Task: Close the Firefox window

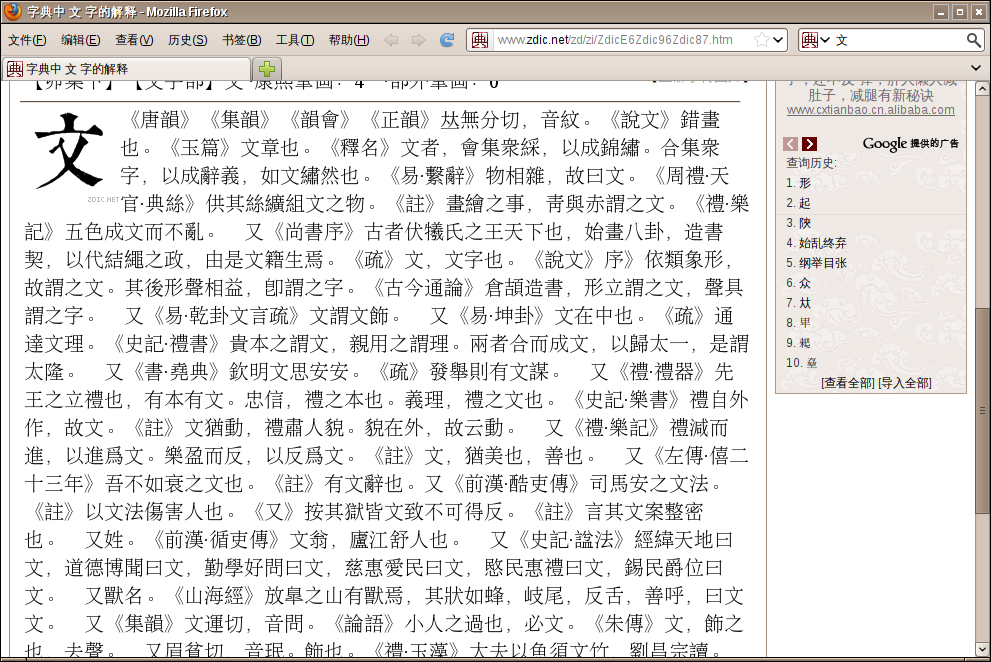Action: [x=978, y=11]
